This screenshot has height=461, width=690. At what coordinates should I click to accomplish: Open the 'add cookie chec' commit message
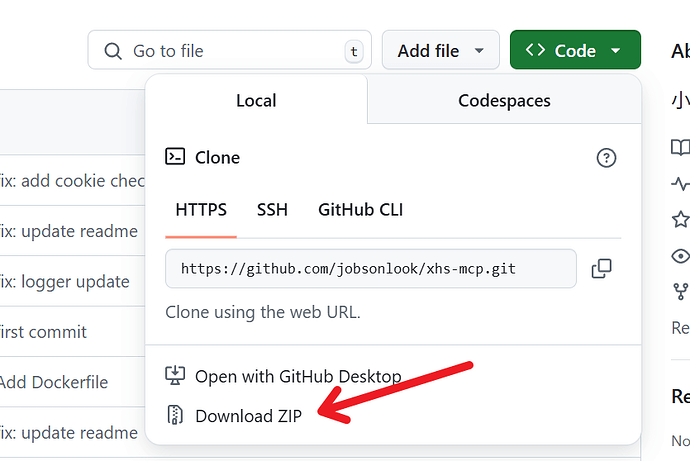point(71,181)
